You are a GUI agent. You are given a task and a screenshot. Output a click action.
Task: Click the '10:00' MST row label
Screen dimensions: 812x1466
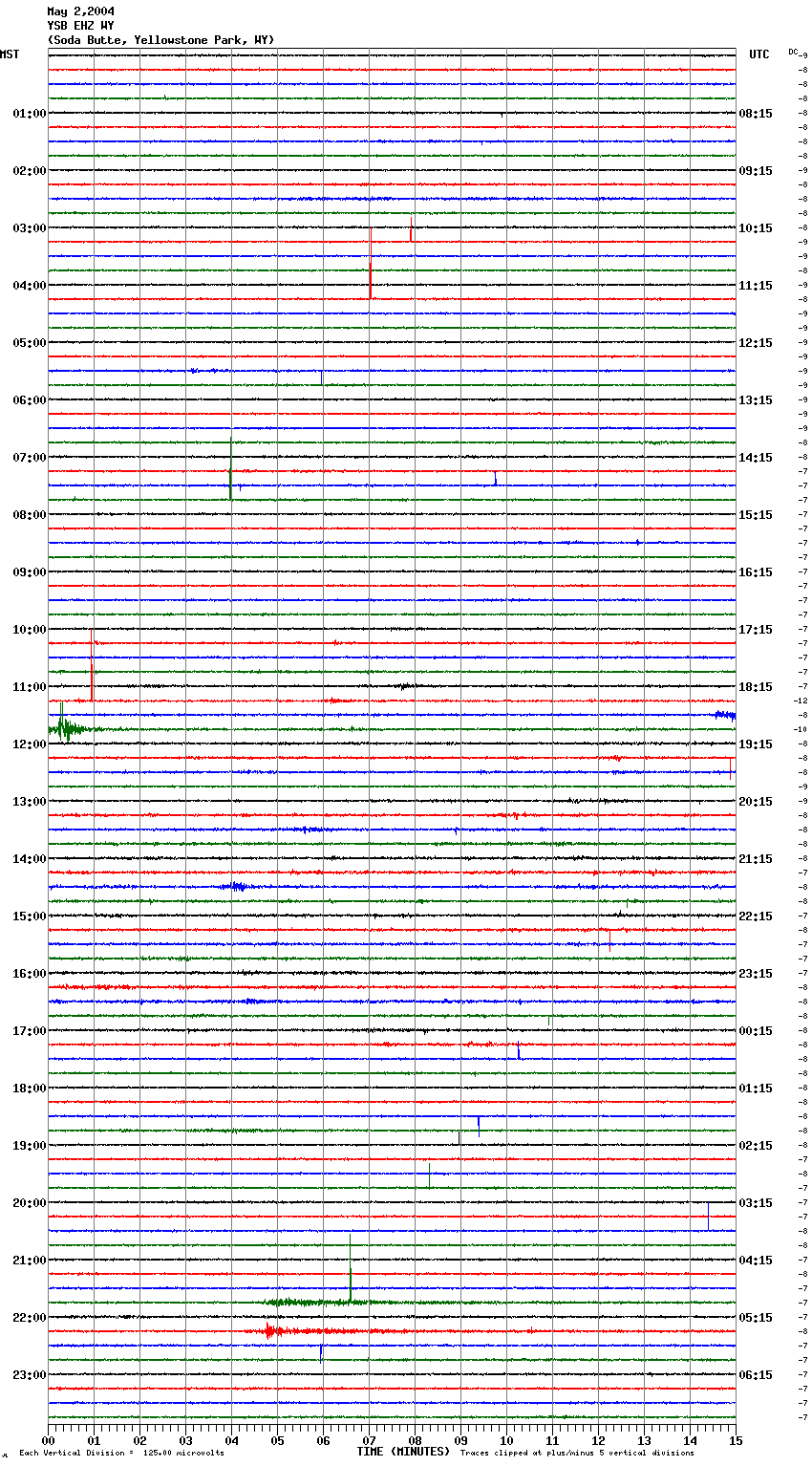(x=30, y=630)
